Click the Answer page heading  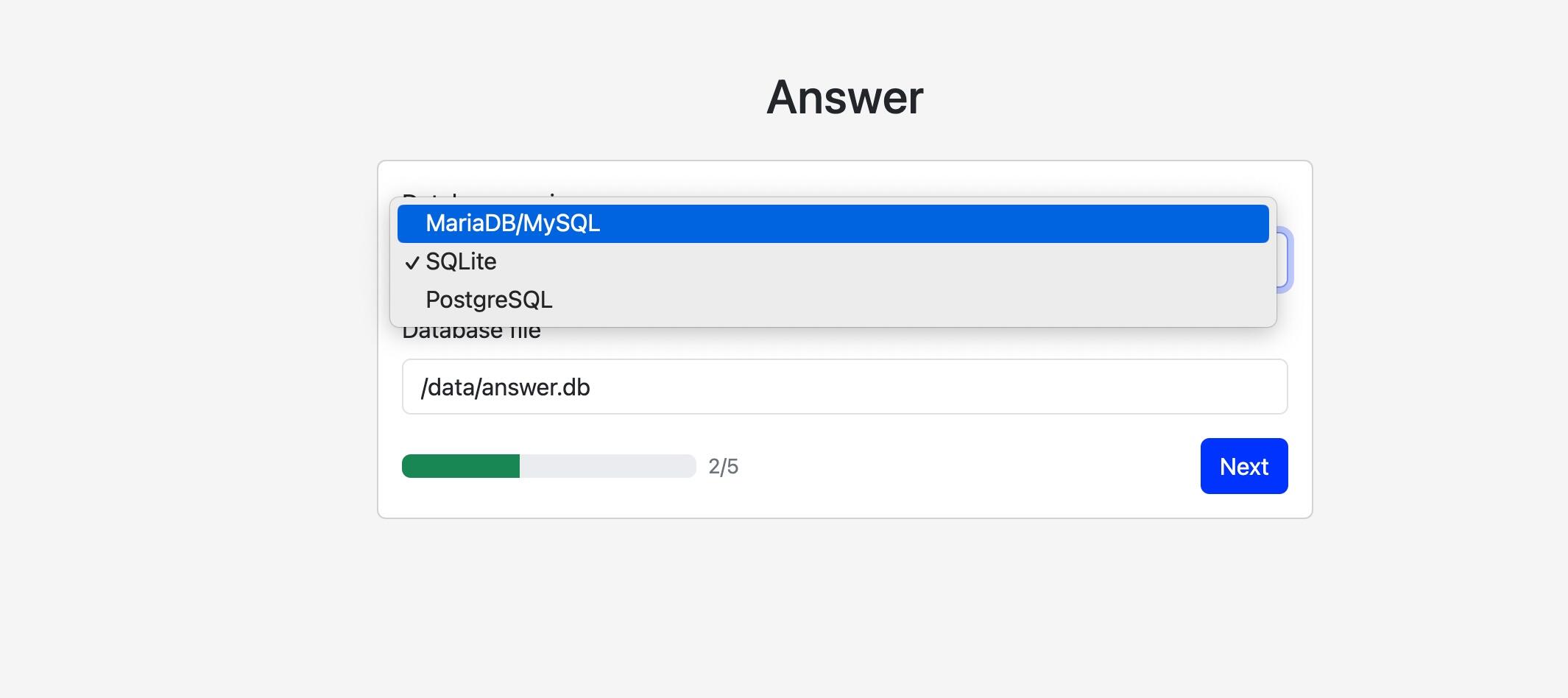click(844, 97)
